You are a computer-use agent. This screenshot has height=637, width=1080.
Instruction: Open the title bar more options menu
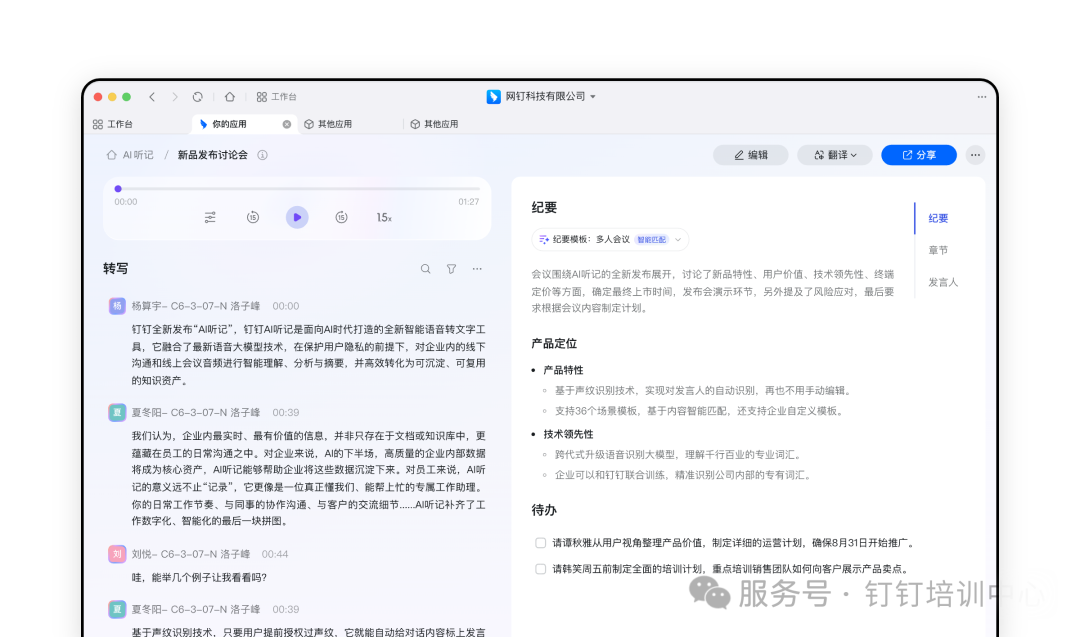click(x=982, y=97)
